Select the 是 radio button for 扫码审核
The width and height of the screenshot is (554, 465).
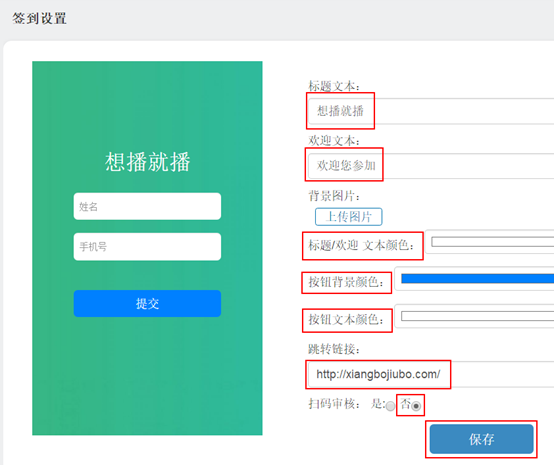pyautogui.click(x=390, y=406)
